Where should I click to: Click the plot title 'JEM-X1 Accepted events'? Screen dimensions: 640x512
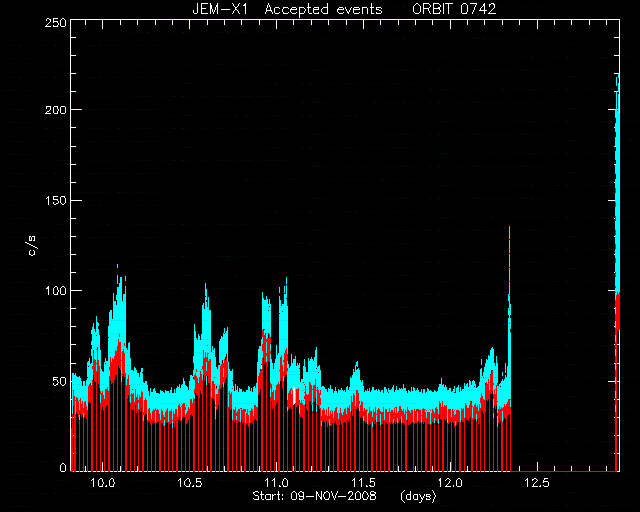287,9
